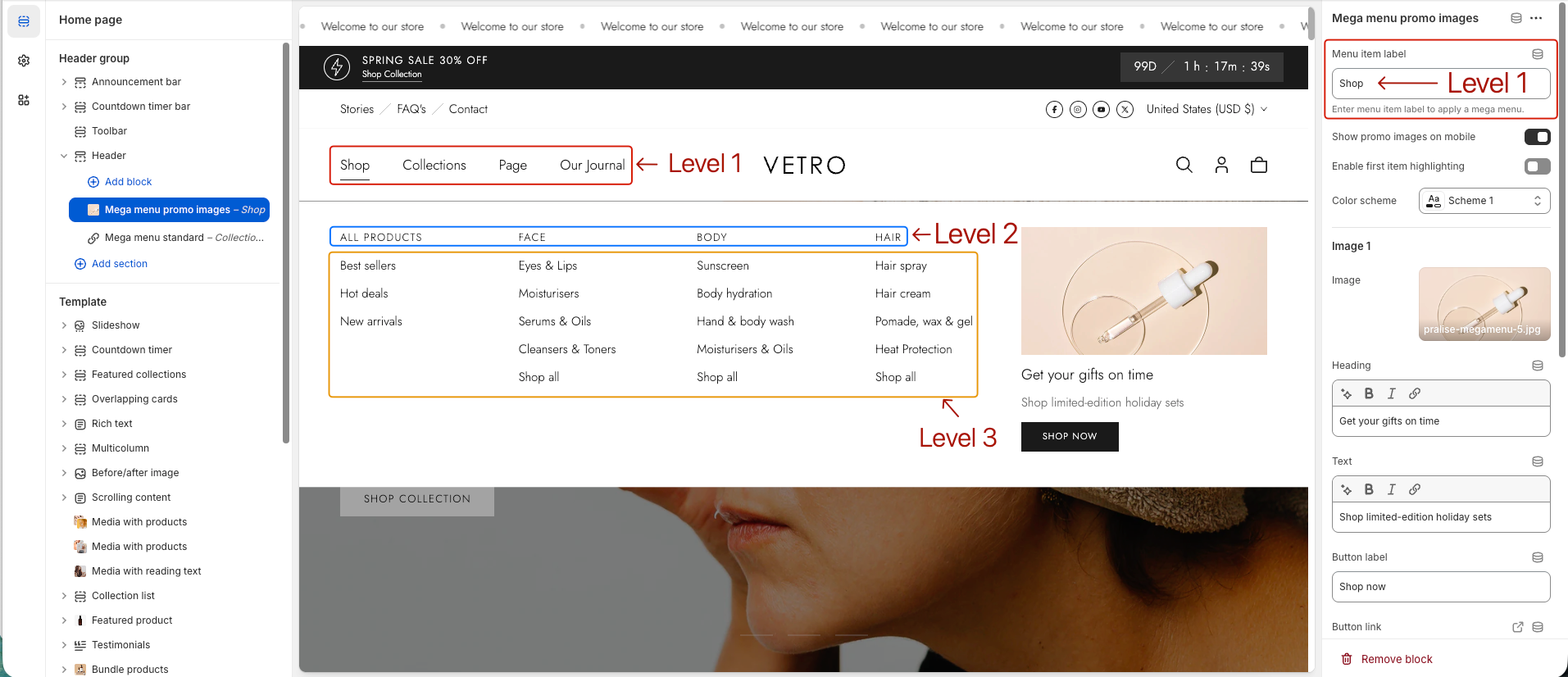Click the Facebook social icon
1568x677 pixels.
1054,109
